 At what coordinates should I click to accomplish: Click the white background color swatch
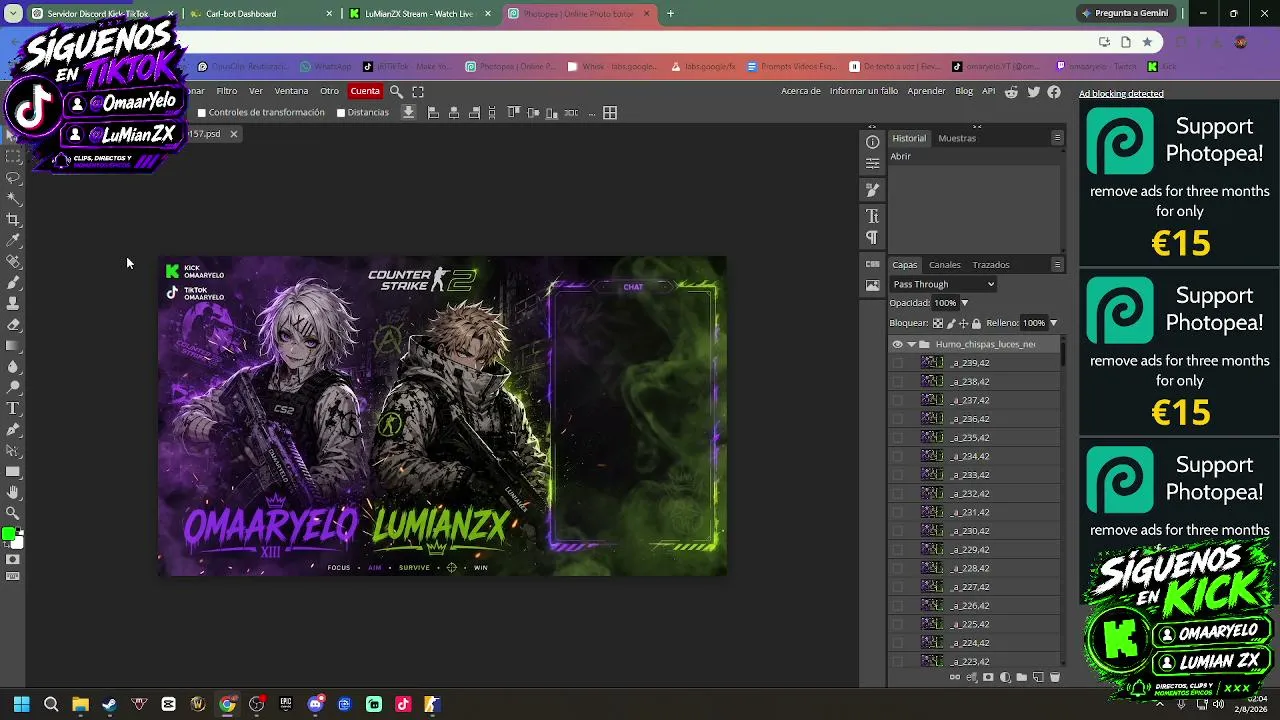pos(17,542)
